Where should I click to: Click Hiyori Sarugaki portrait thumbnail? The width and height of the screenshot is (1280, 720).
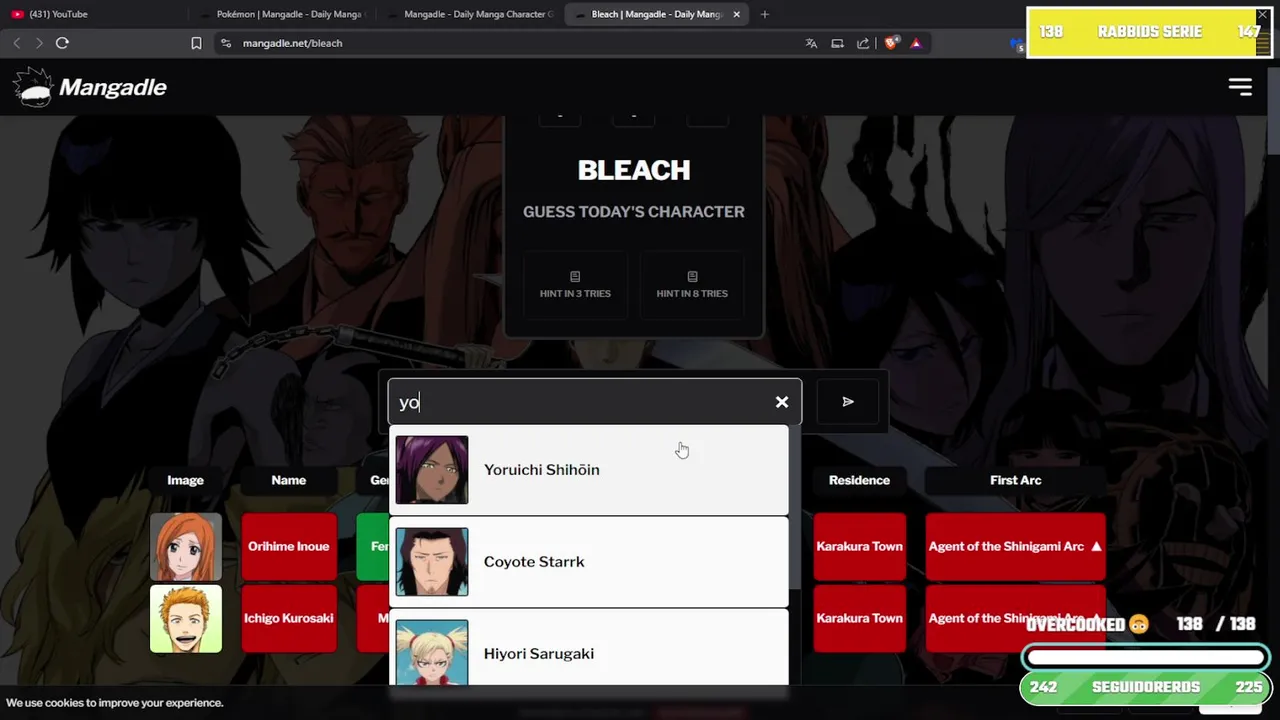click(x=432, y=652)
